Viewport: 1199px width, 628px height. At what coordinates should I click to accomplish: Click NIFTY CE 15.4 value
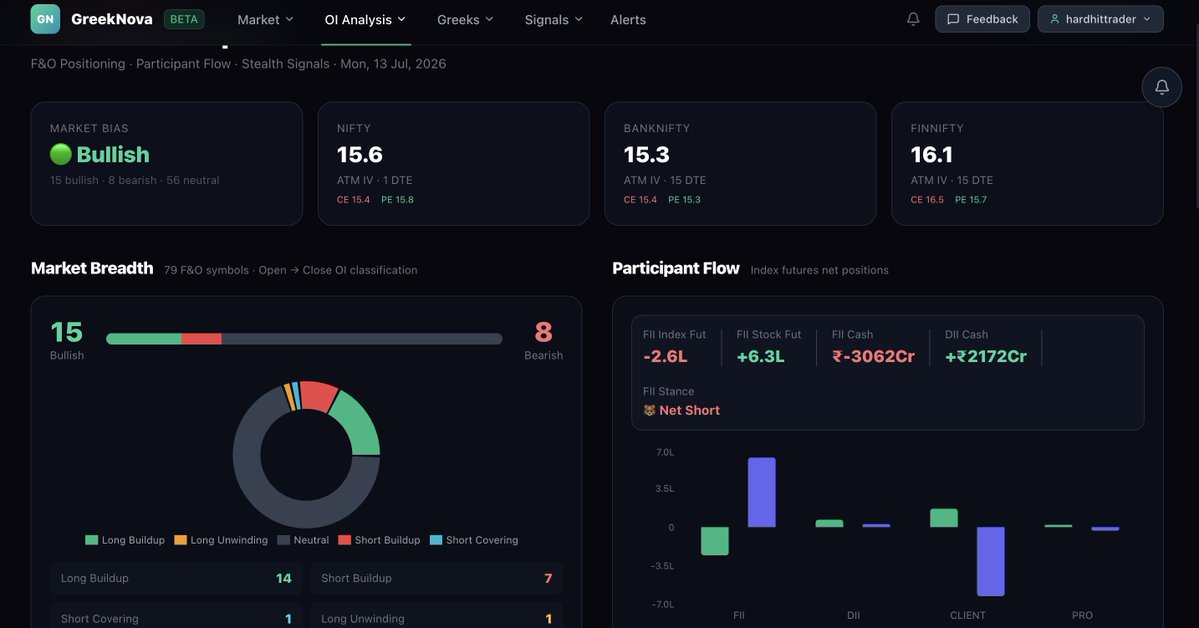coord(353,200)
